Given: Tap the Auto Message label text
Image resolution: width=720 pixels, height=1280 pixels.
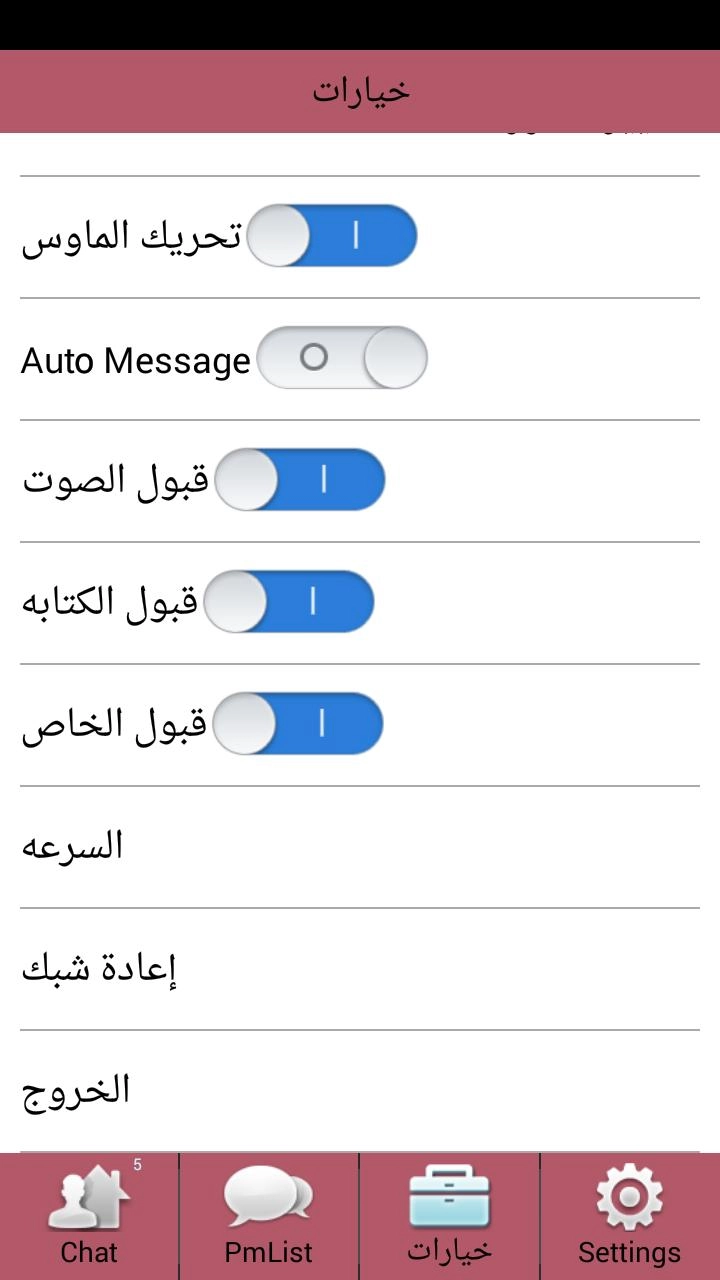Looking at the screenshot, I should click(135, 360).
